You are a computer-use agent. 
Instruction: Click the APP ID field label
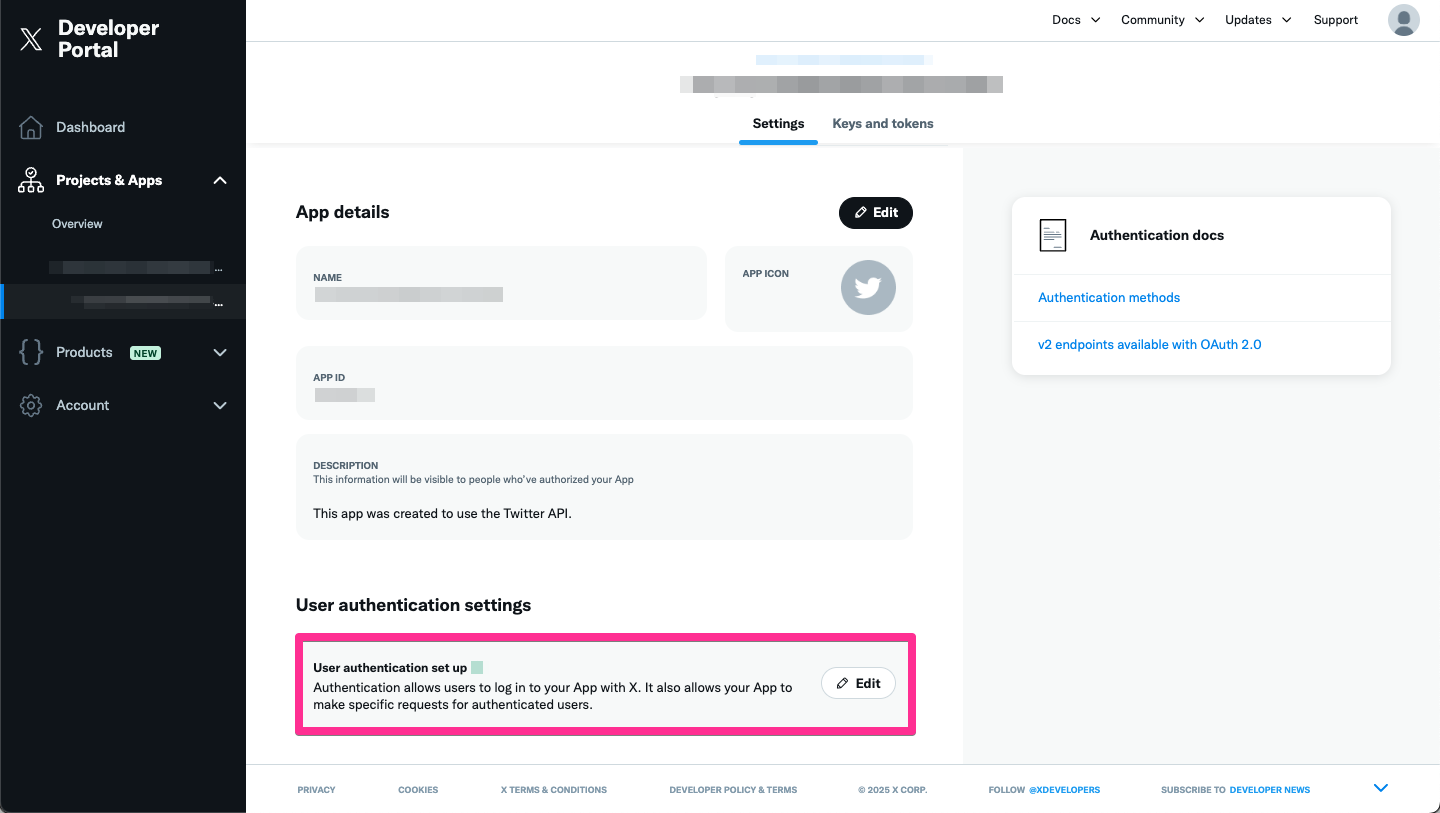pos(329,378)
